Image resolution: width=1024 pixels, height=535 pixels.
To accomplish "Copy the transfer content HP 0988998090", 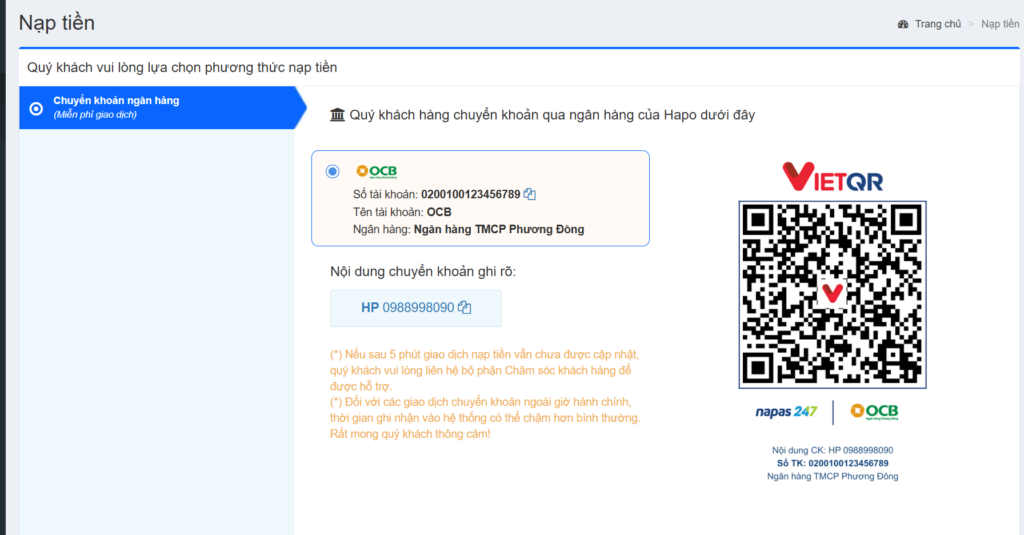I will [464, 308].
